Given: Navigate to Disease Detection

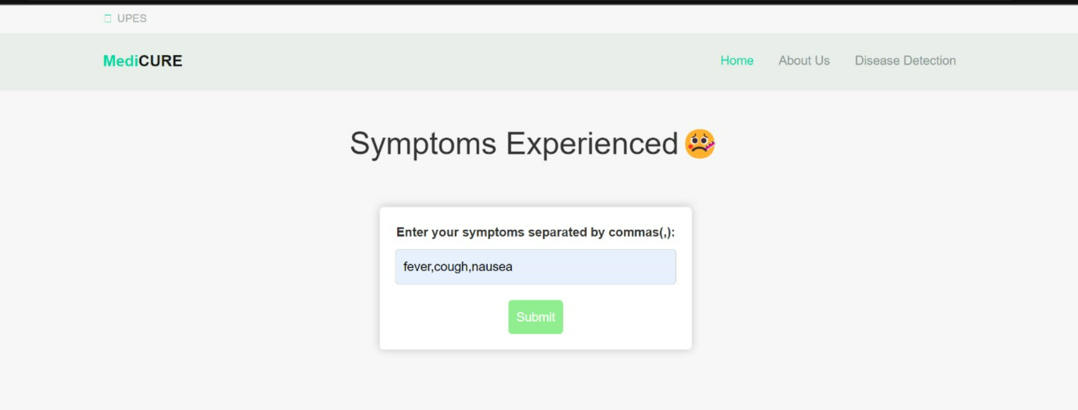Looking at the screenshot, I should [905, 61].
